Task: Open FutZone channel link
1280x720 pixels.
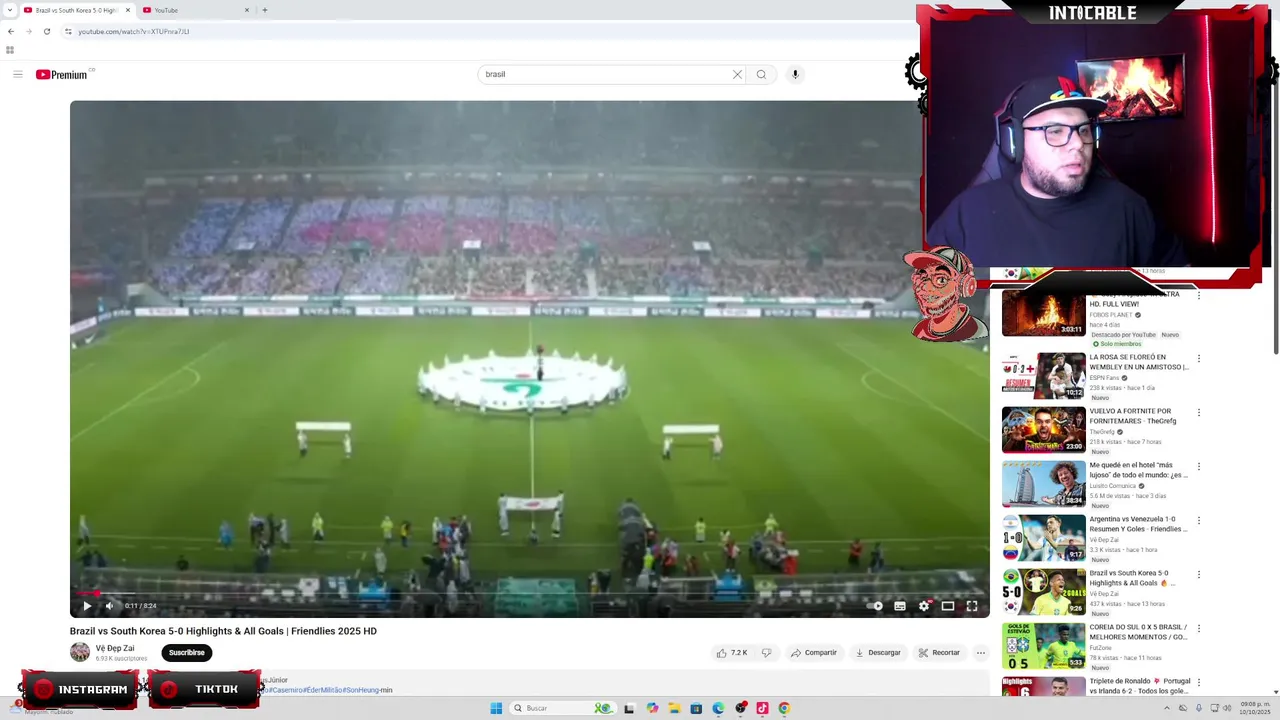Action: point(1100,648)
